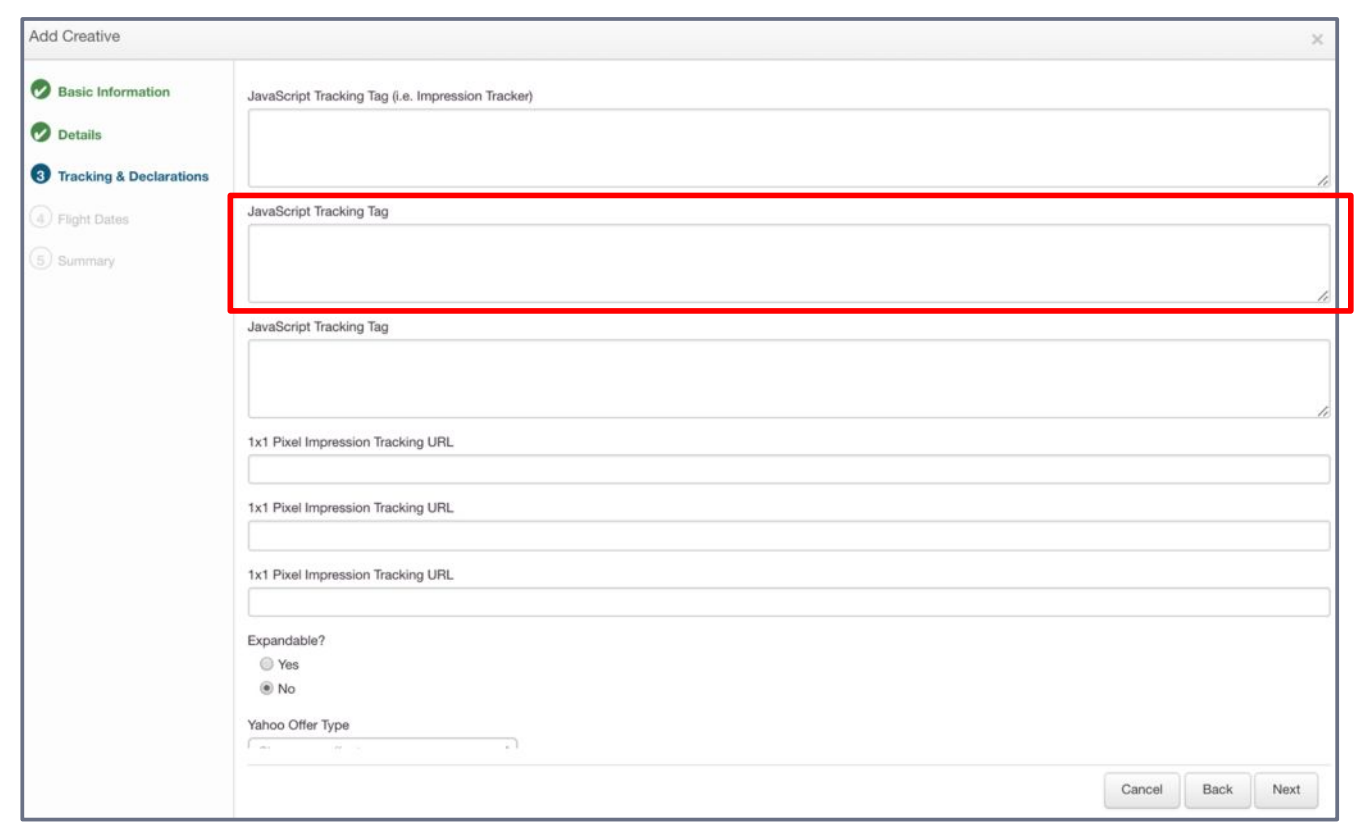Select the No radio button under Expandable

click(266, 688)
